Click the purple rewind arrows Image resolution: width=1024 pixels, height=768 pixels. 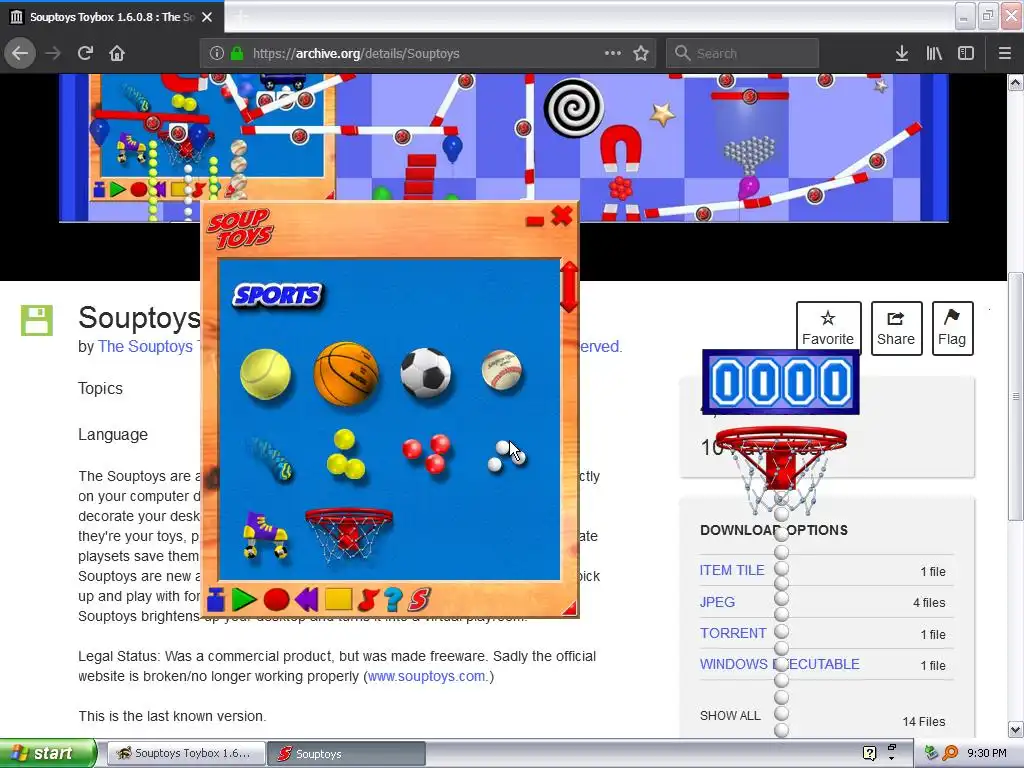coord(306,599)
